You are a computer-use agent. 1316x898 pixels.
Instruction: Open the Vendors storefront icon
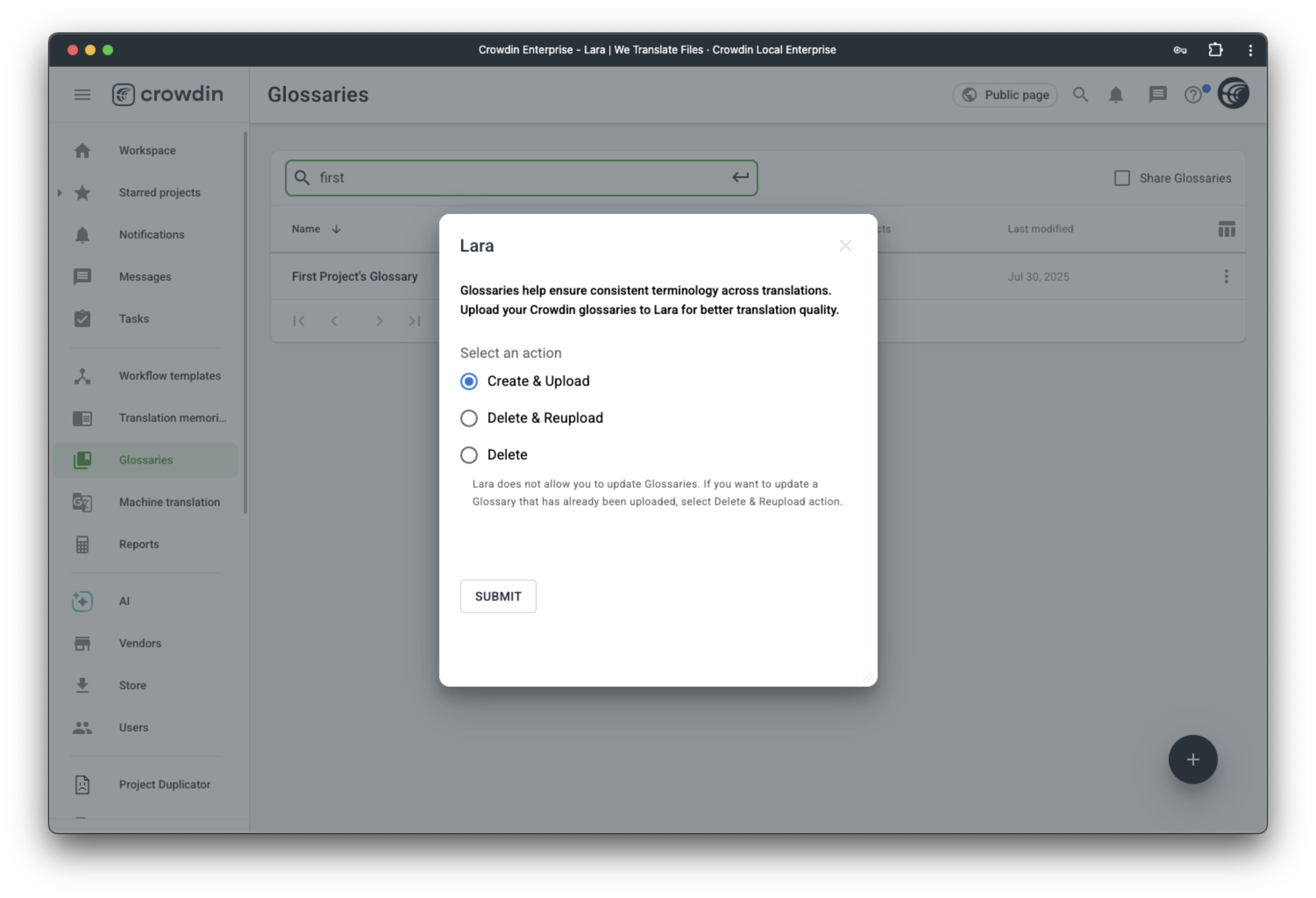tap(82, 643)
